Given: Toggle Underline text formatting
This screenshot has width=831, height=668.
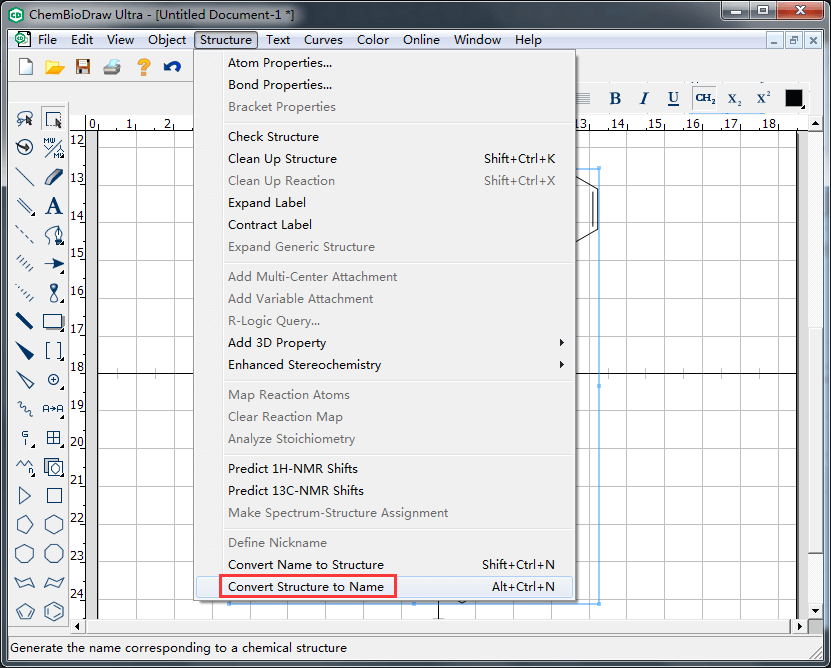Looking at the screenshot, I should pyautogui.click(x=673, y=98).
